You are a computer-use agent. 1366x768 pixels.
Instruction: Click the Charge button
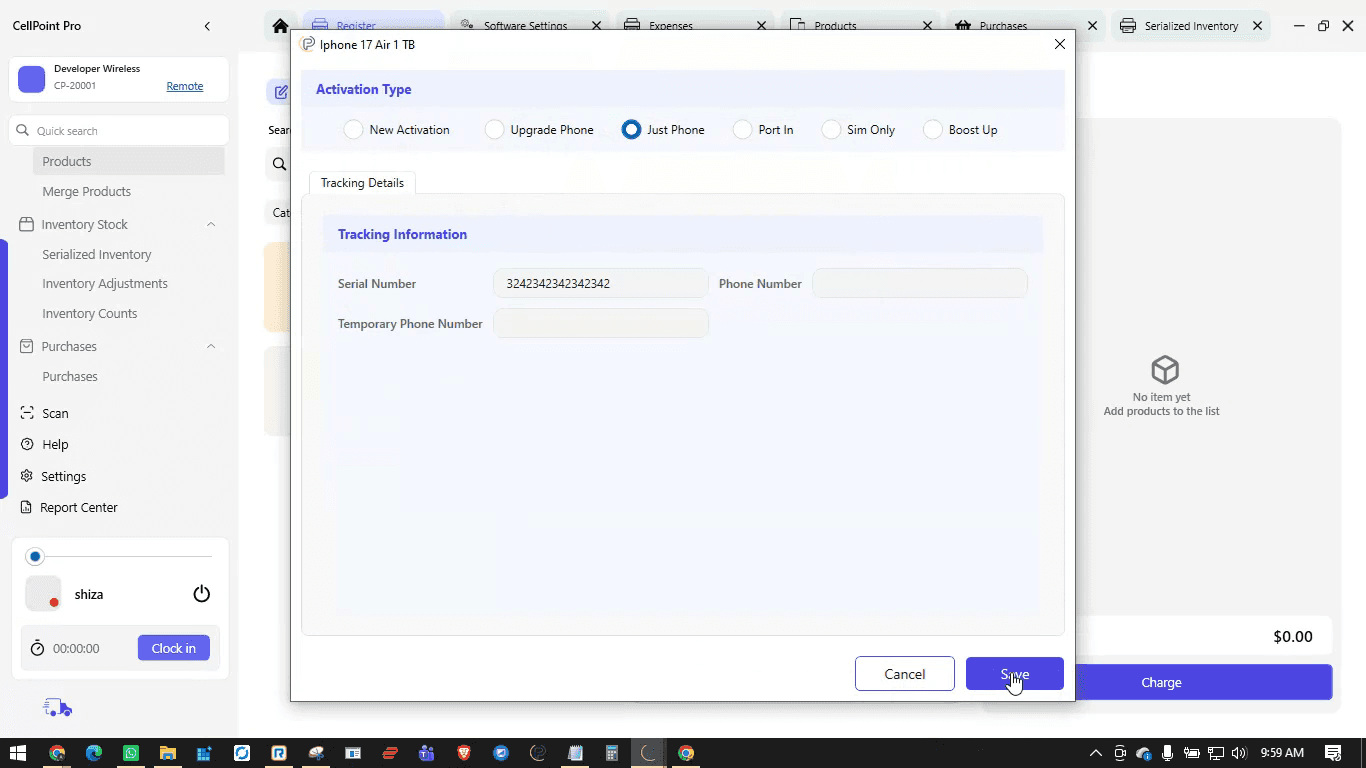pos(1161,682)
